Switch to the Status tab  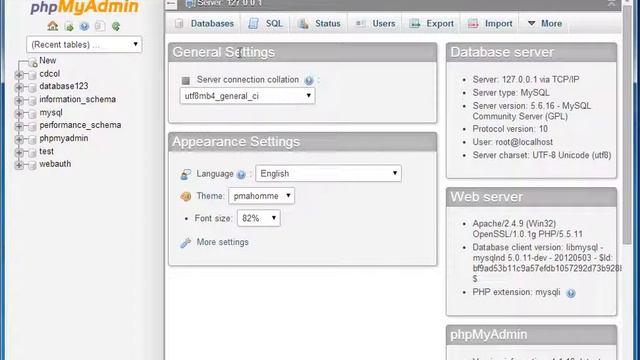tap(319, 24)
